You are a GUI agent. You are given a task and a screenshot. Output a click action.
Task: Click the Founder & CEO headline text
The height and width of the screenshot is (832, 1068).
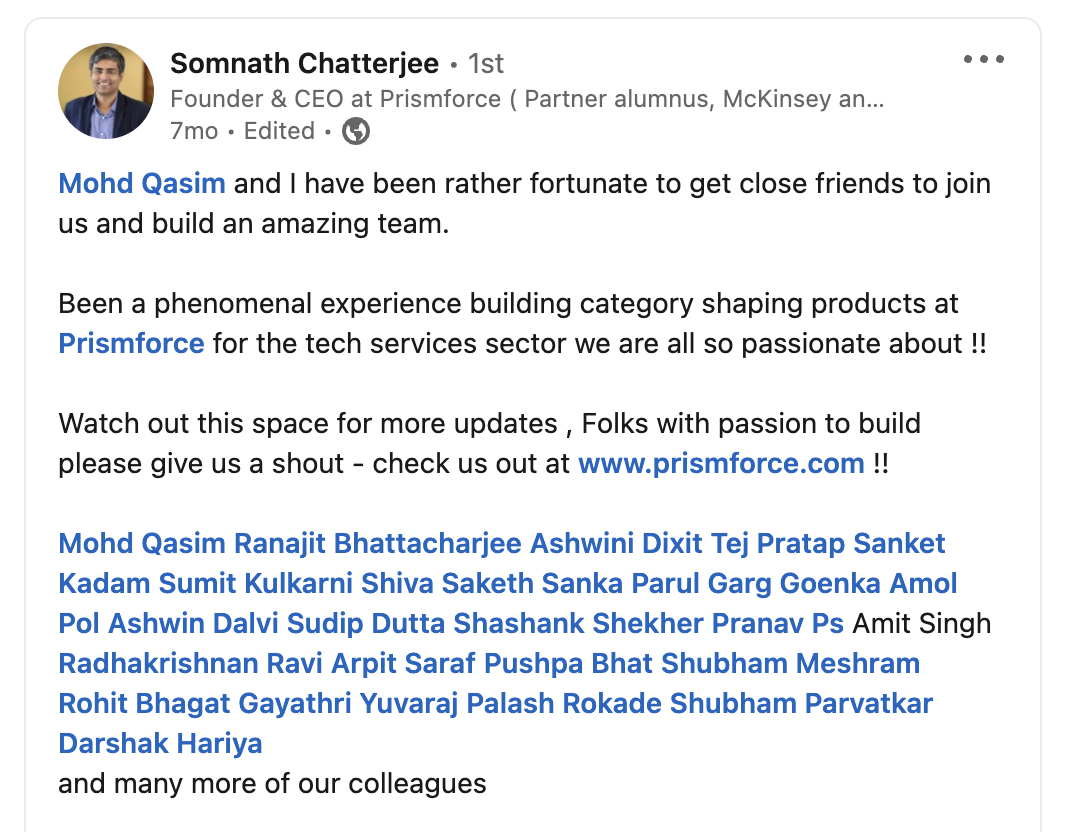click(527, 99)
